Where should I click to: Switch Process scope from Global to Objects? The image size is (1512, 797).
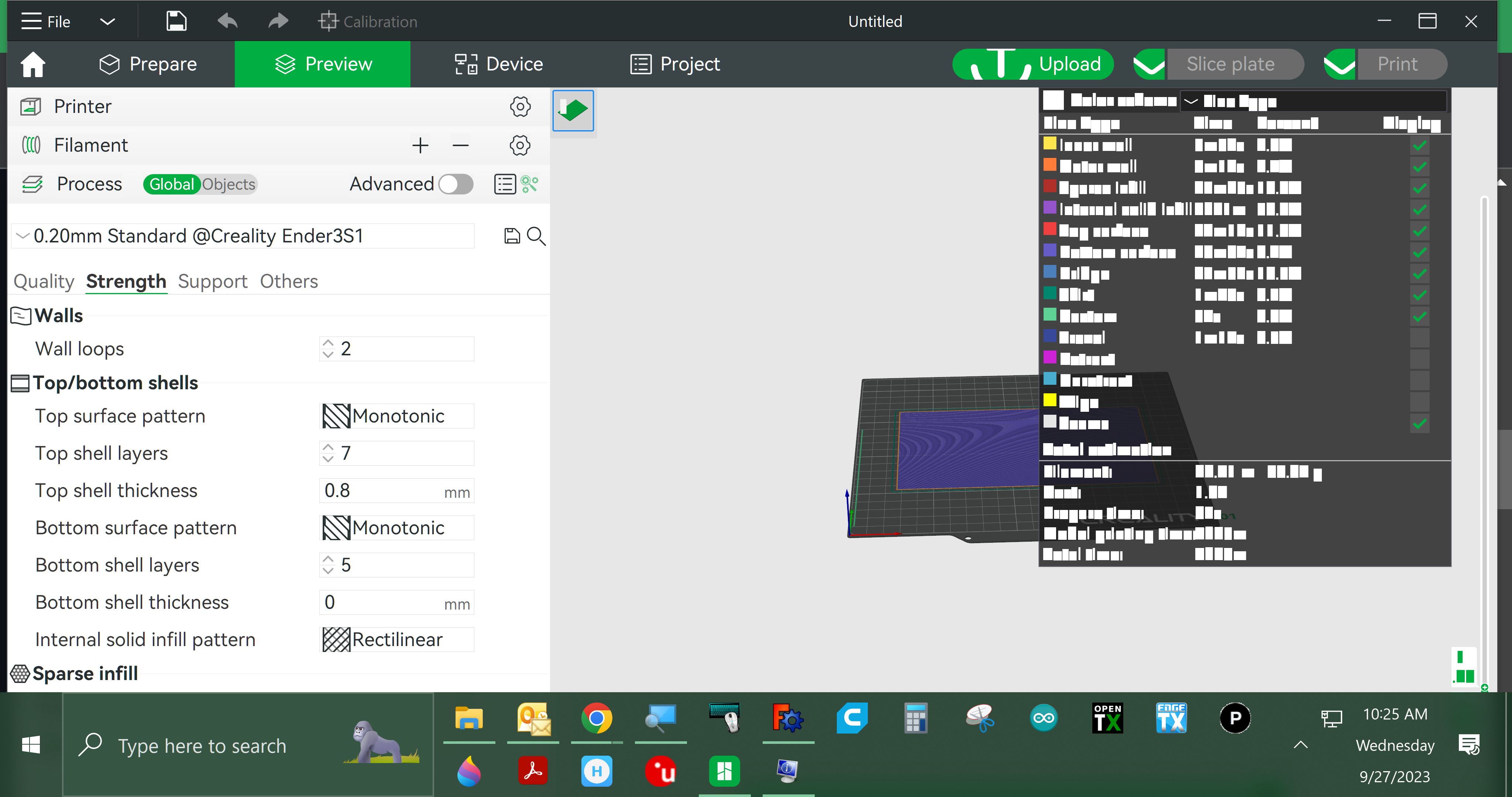[x=228, y=184]
